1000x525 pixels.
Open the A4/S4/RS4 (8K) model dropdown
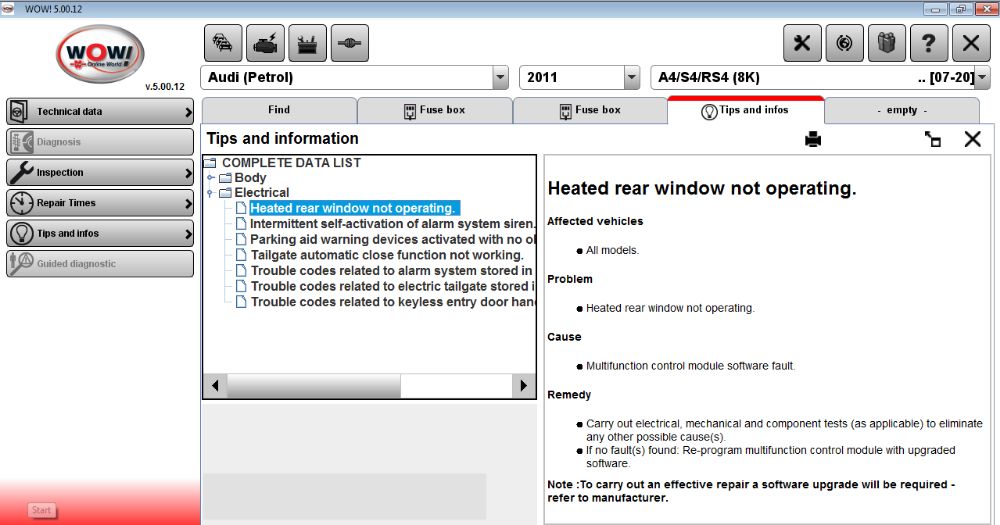tap(982, 78)
